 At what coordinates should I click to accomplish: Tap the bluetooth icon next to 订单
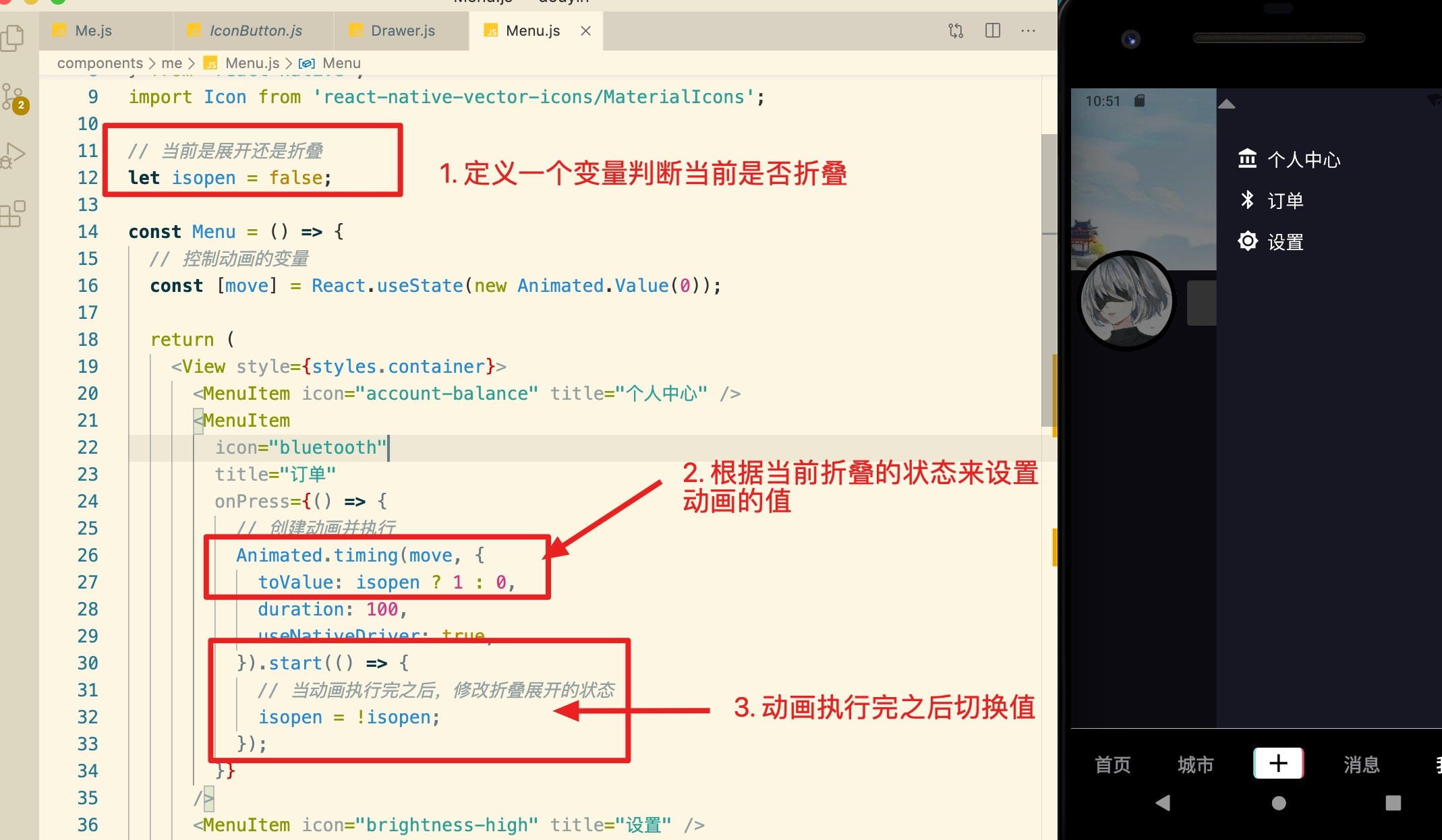1247,200
